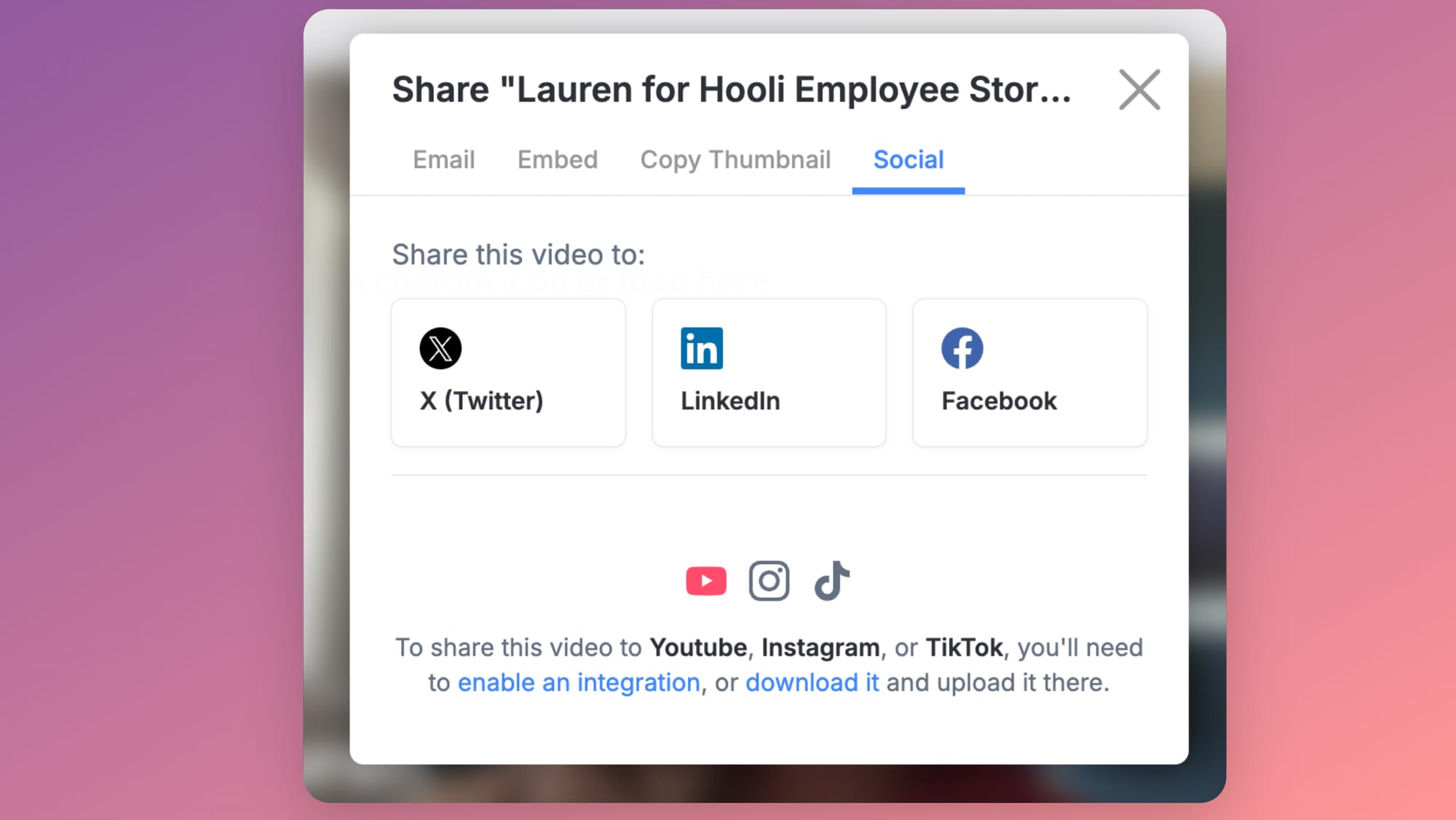The height and width of the screenshot is (820, 1456).
Task: Follow the "enable an integration" link
Action: [x=579, y=682]
